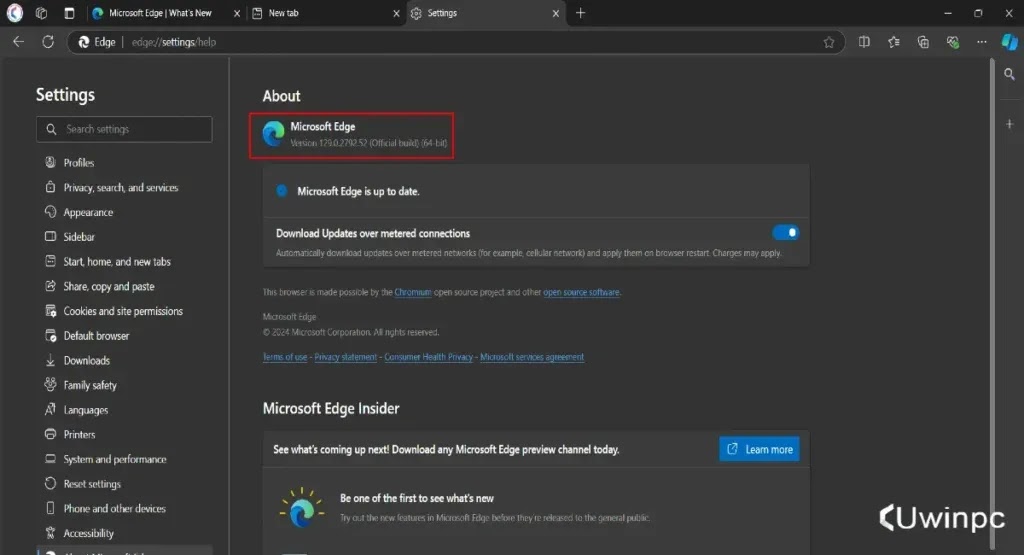Open Languages settings

coord(86,410)
